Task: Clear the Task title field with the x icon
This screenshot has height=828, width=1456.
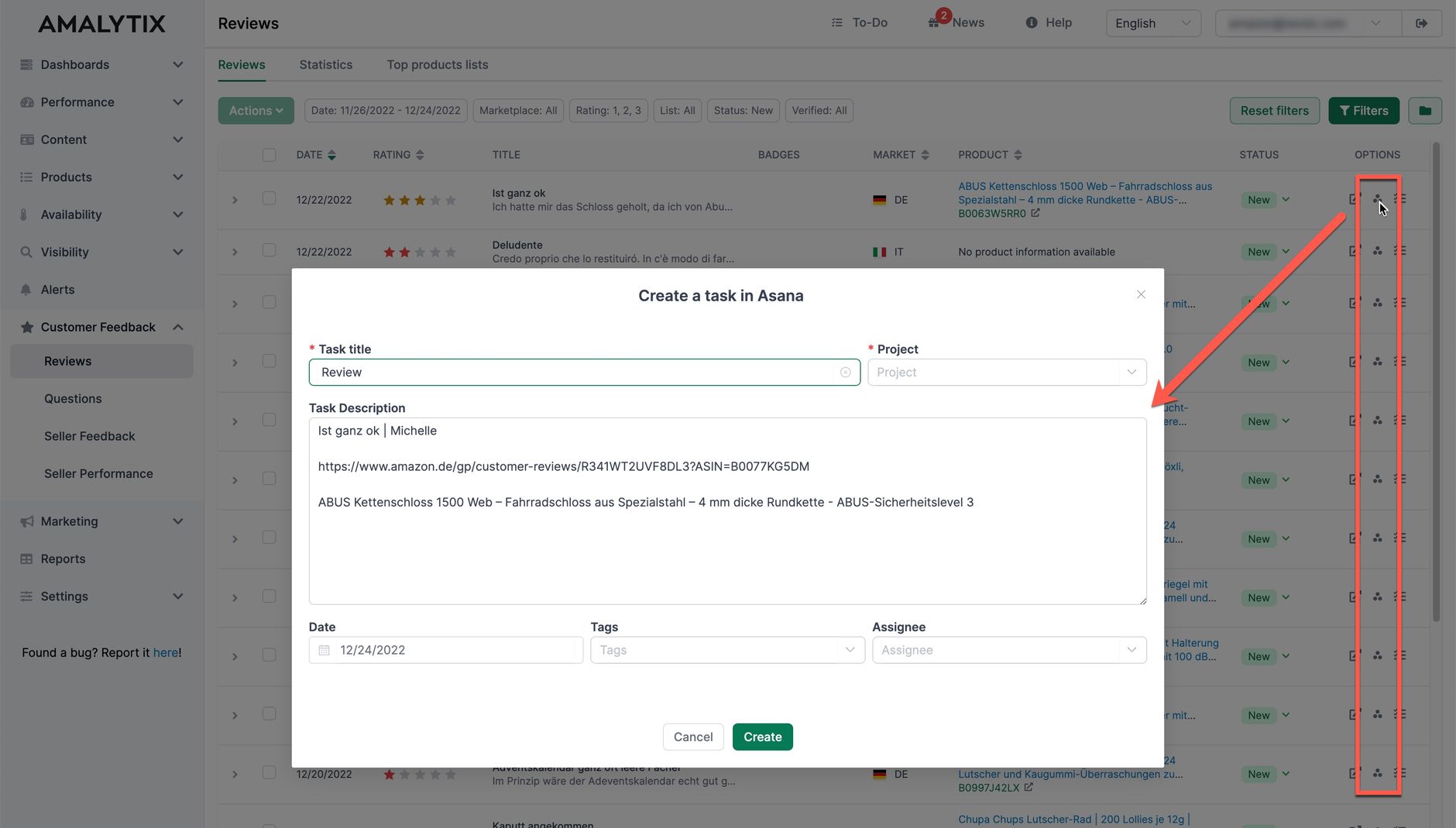Action: (x=845, y=373)
